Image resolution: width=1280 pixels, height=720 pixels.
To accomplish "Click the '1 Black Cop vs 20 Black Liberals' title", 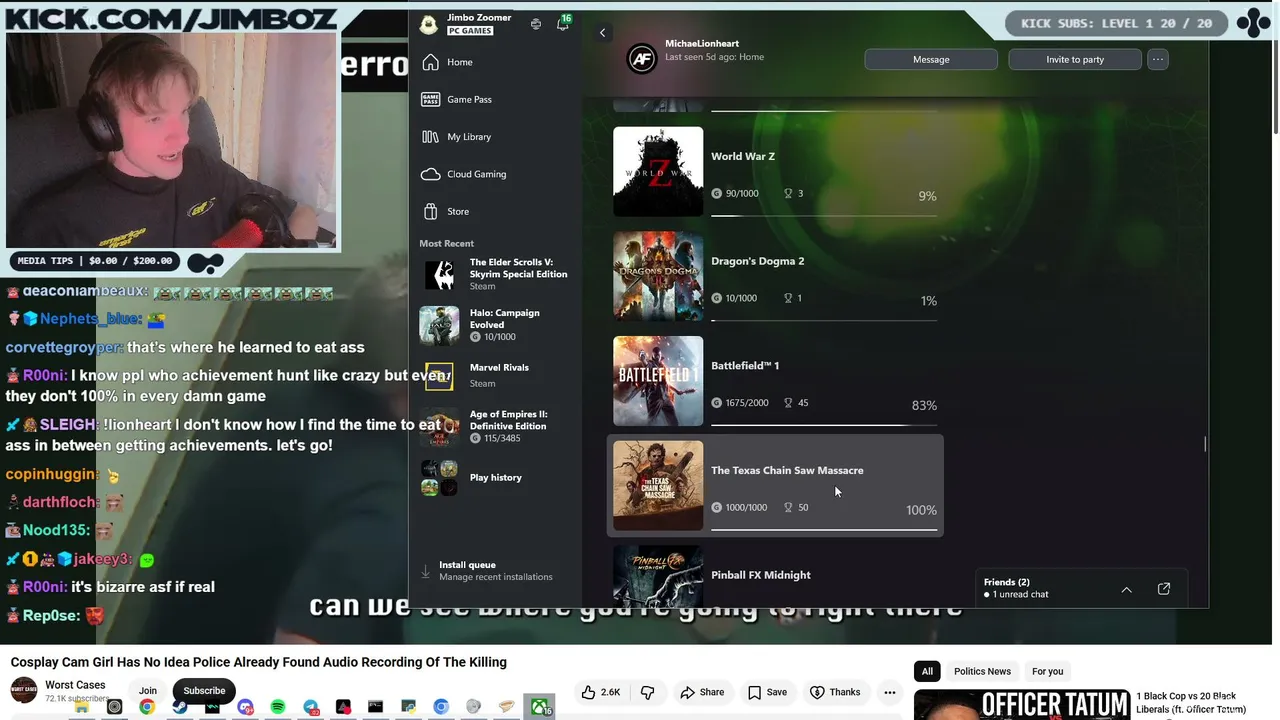I will coord(1190,703).
